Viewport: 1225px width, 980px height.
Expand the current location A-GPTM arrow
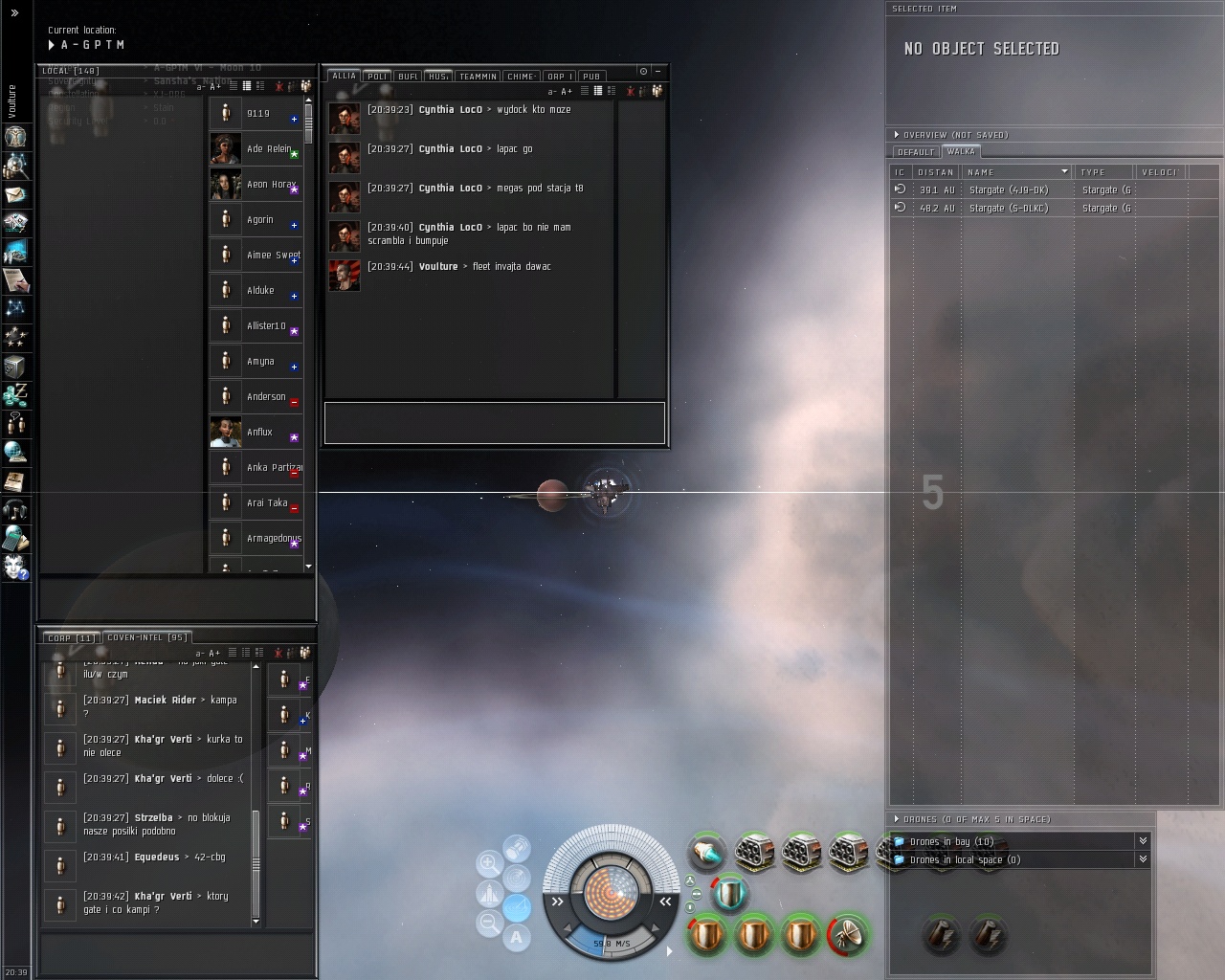tap(52, 45)
